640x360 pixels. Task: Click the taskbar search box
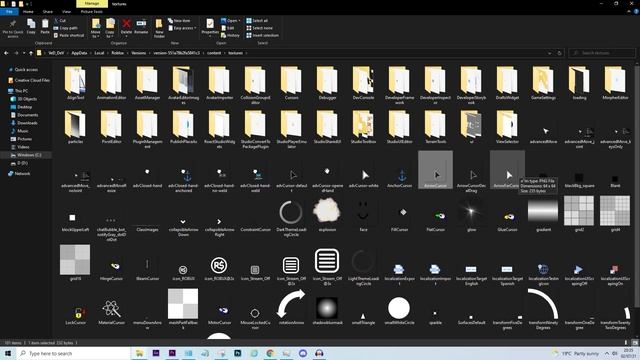(x=73, y=353)
